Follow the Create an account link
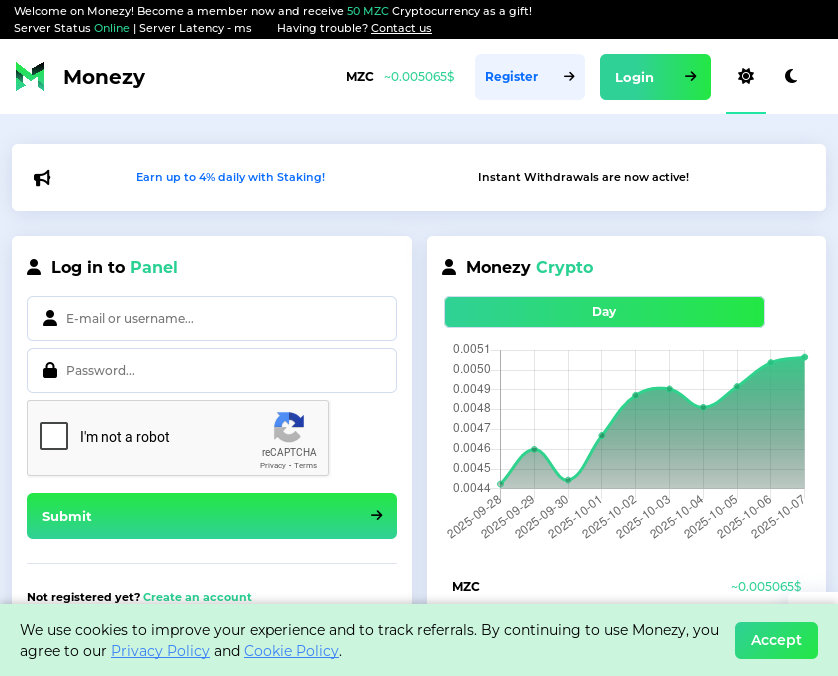Image resolution: width=838 pixels, height=676 pixels. 197,597
